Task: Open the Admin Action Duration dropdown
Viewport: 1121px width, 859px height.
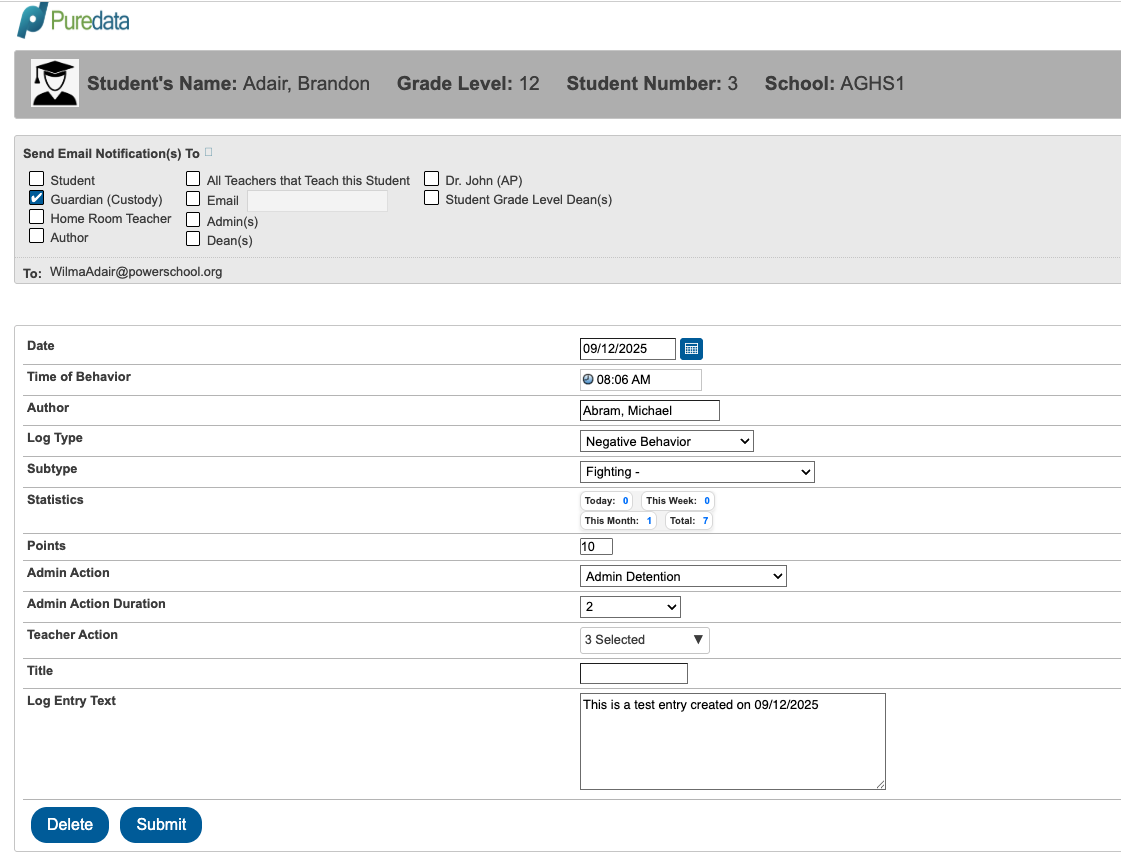Action: point(630,607)
